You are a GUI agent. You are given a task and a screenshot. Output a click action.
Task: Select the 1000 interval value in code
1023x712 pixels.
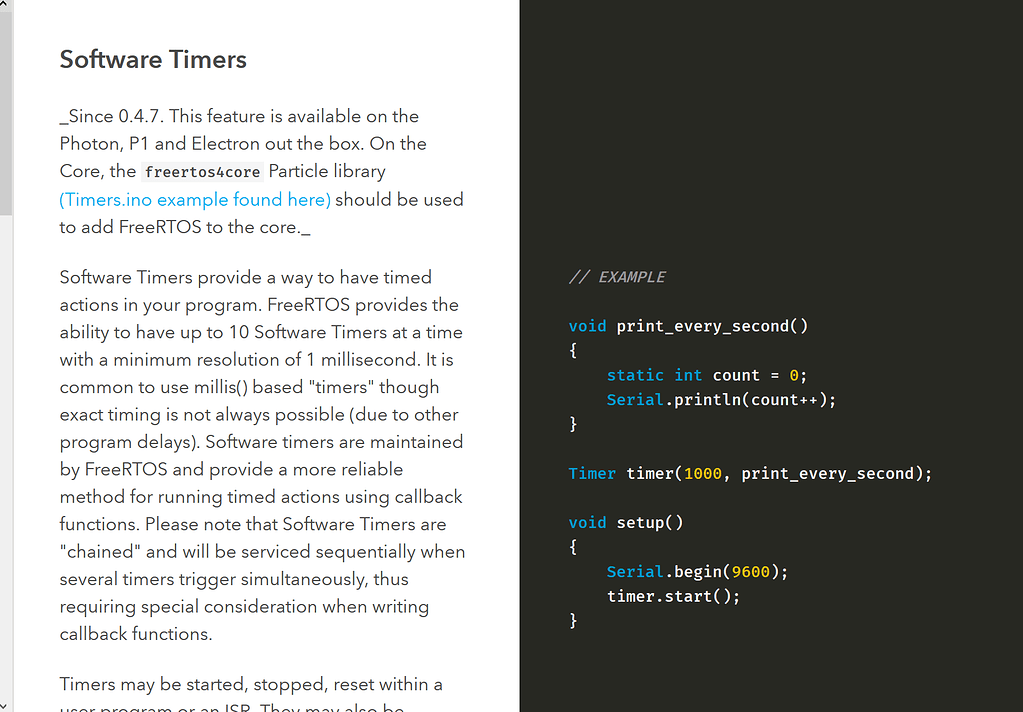(702, 473)
